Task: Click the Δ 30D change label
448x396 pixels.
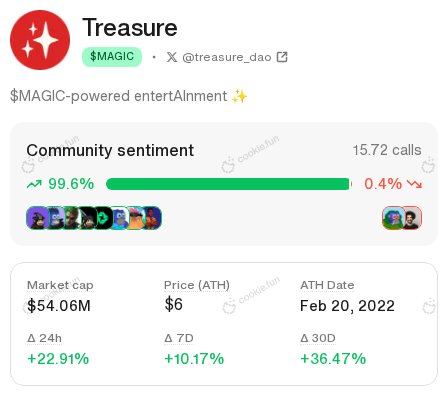Action: (x=318, y=338)
